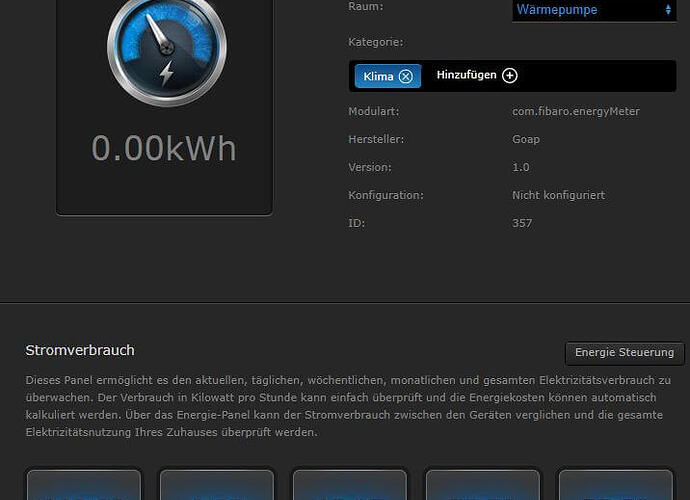Click the Stromverbrauch section heading
Viewport: 690px width, 500px height.
(80, 350)
